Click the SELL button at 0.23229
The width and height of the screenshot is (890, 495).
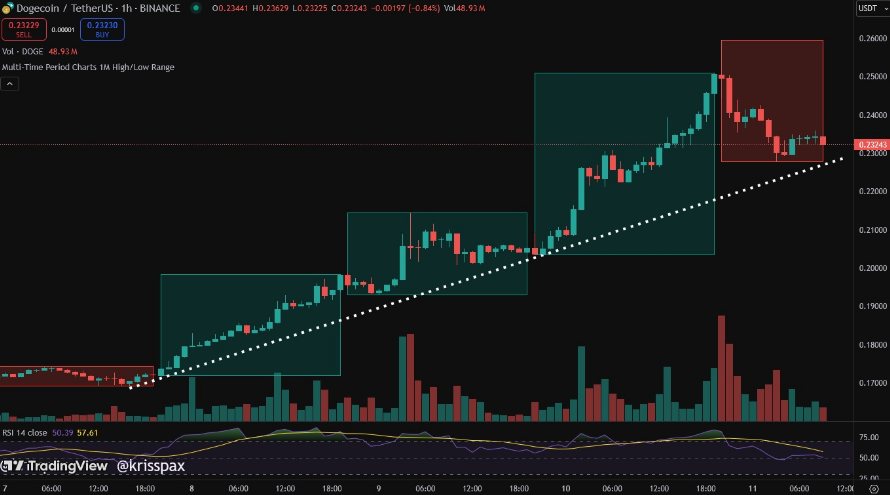click(24, 30)
